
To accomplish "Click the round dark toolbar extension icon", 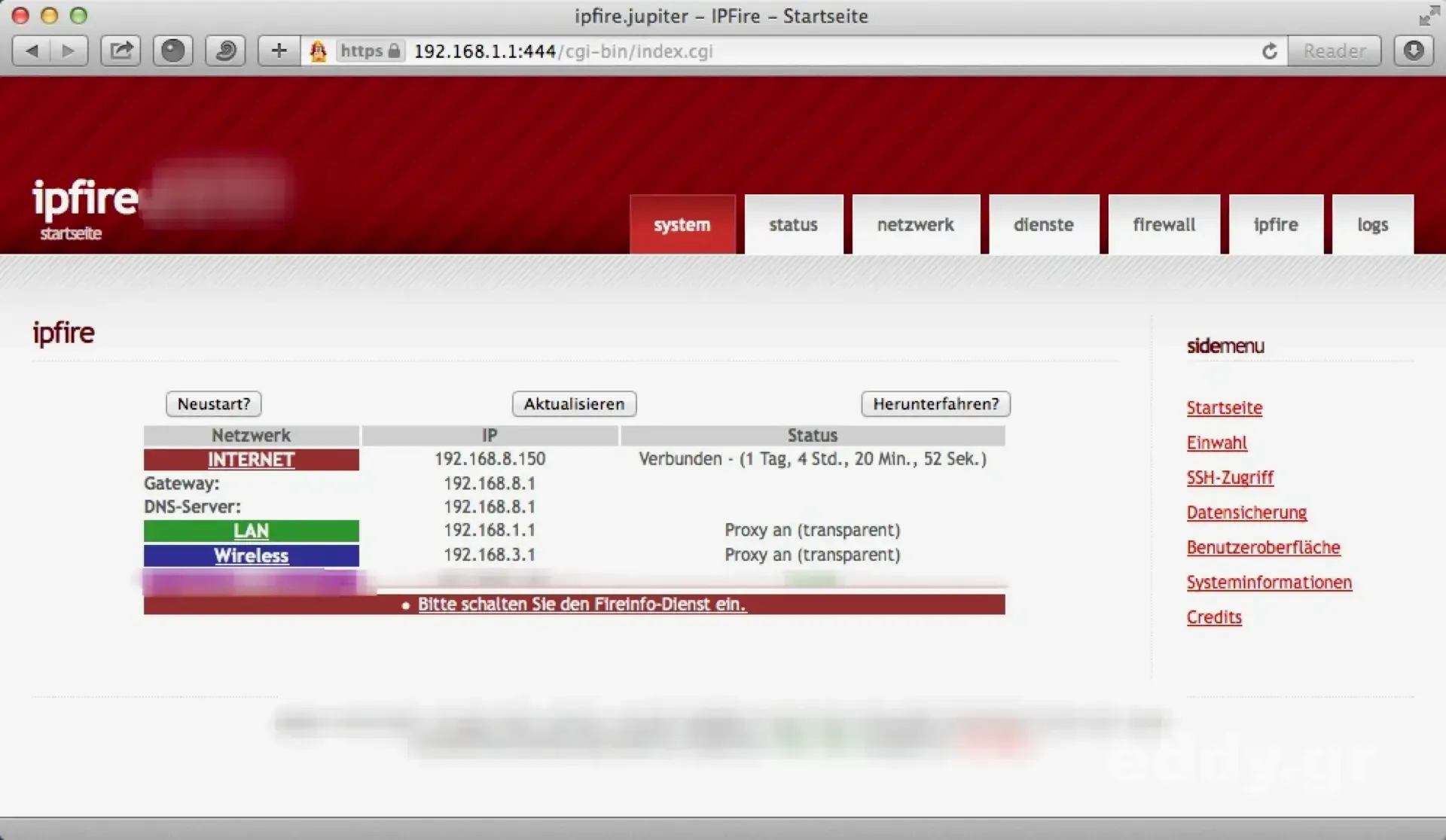I will [172, 51].
